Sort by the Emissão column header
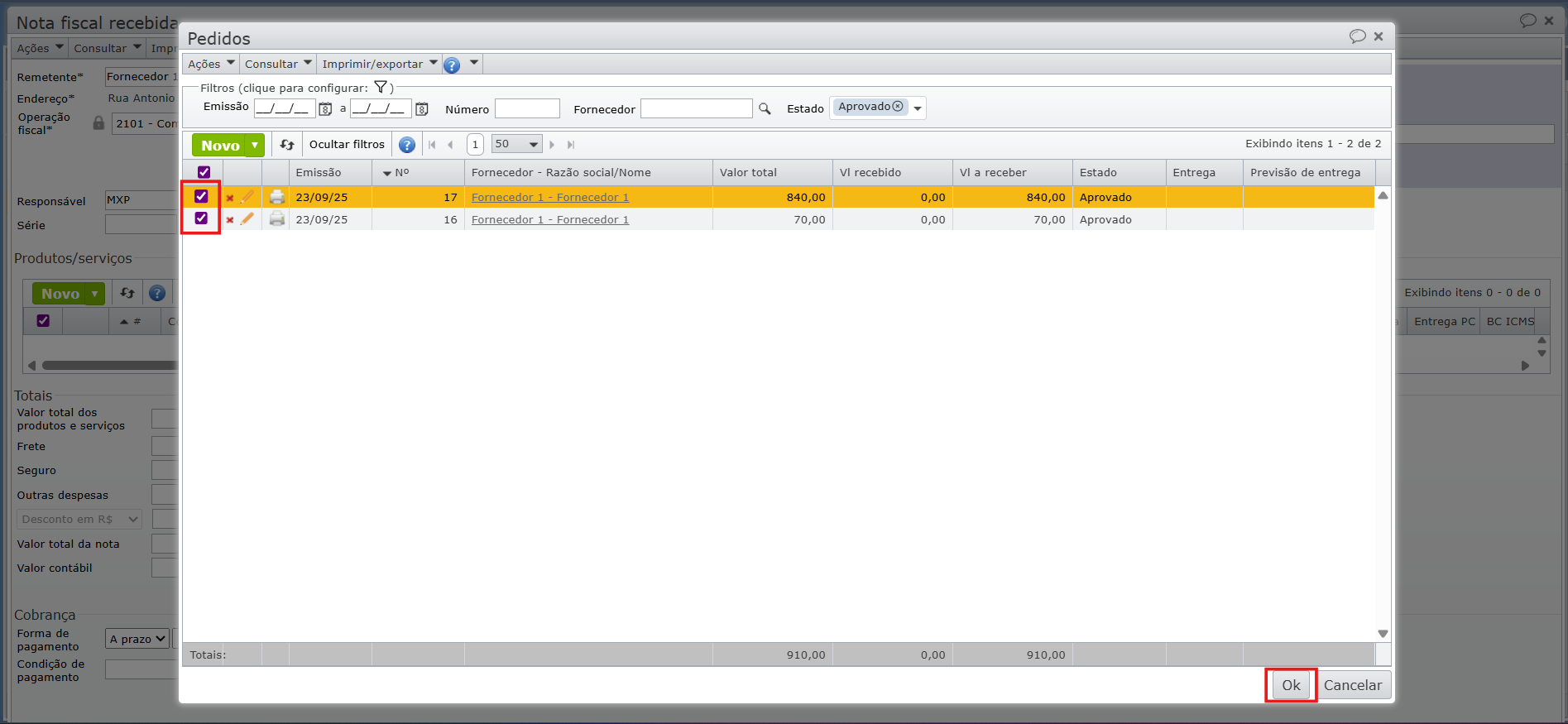The width and height of the screenshot is (1568, 724). click(x=330, y=173)
